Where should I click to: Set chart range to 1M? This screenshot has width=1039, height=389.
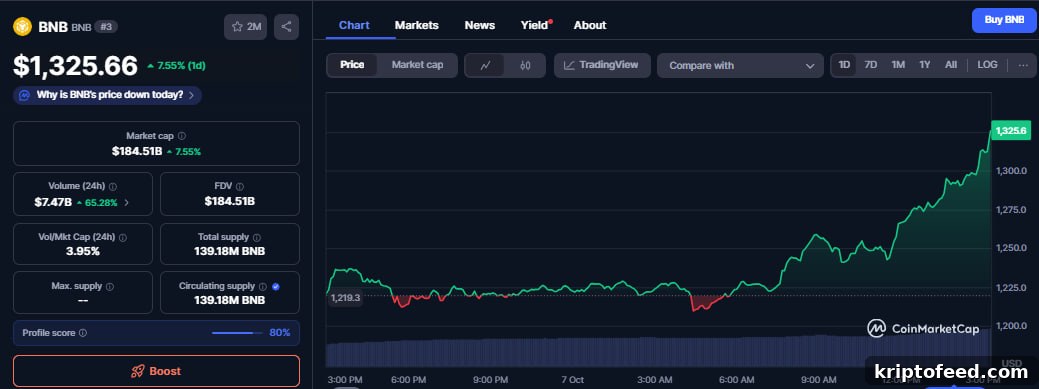coord(898,65)
